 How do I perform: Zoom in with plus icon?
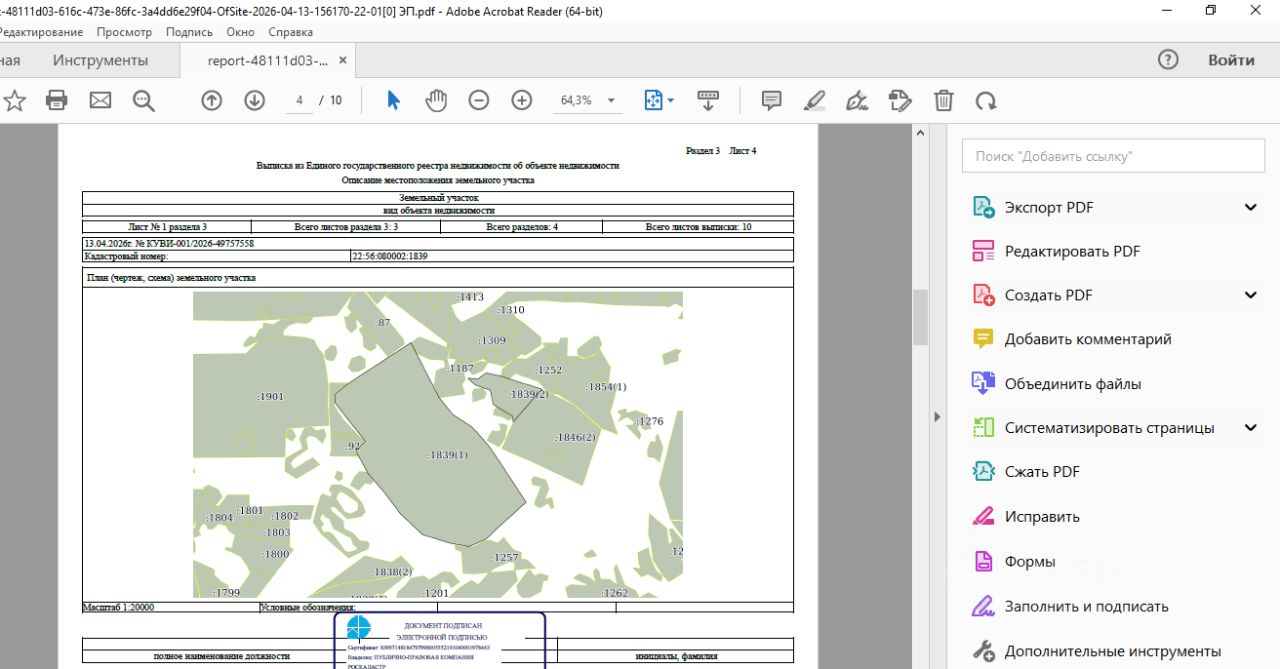click(x=522, y=100)
